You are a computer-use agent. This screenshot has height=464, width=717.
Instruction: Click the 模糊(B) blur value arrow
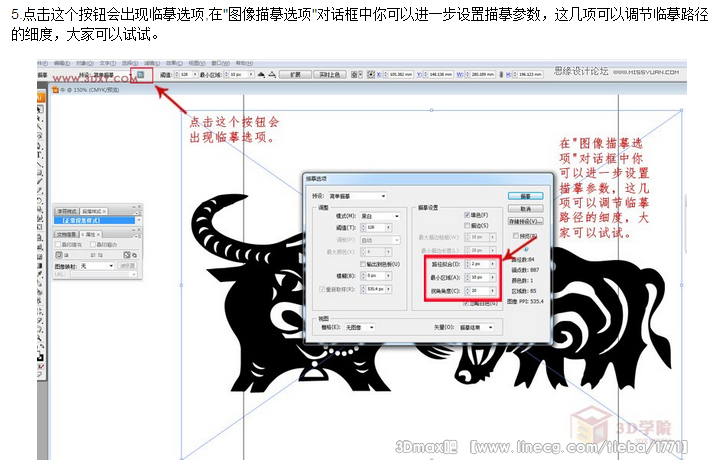point(389,276)
